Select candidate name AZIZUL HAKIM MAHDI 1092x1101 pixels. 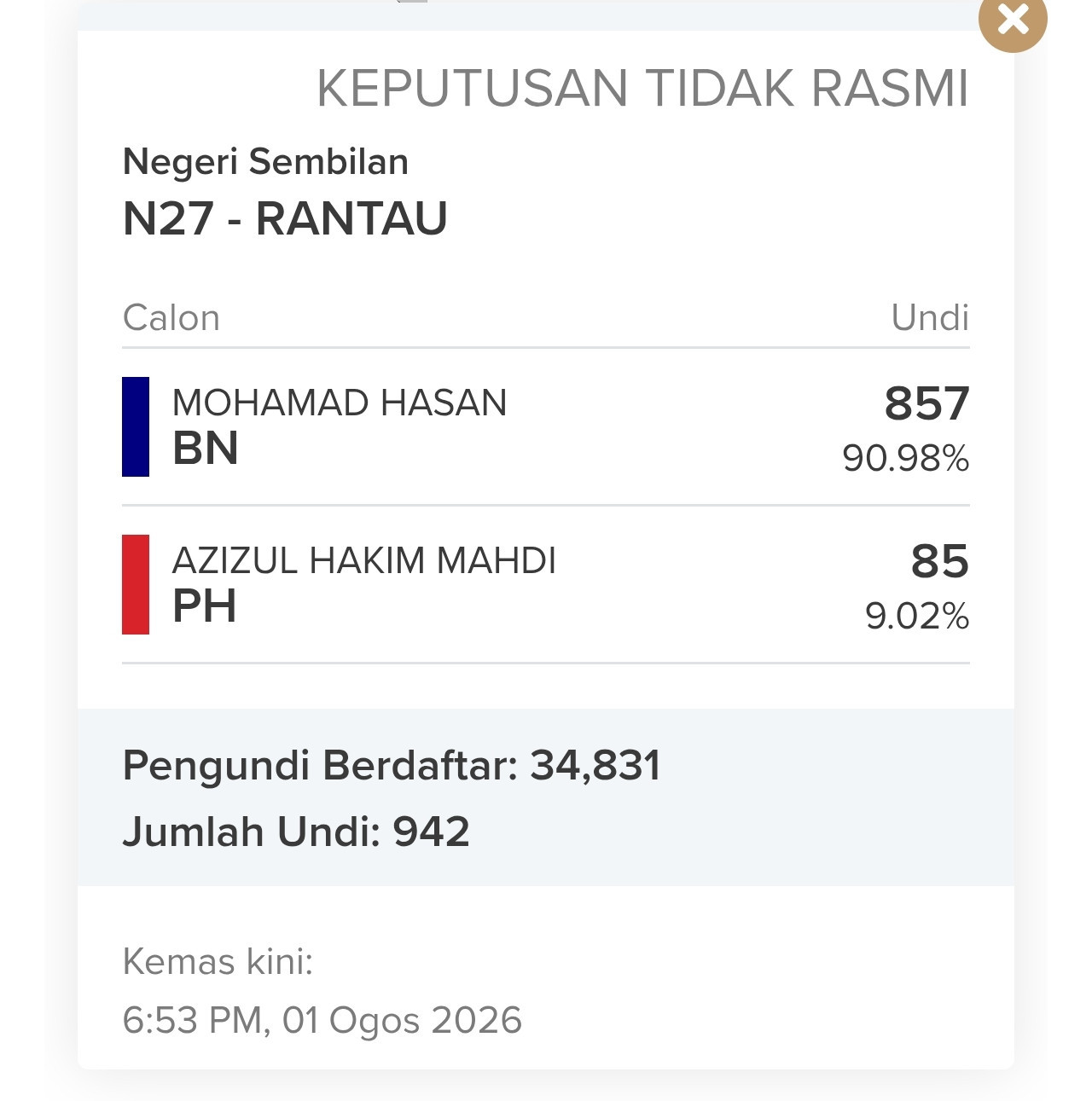[x=364, y=560]
